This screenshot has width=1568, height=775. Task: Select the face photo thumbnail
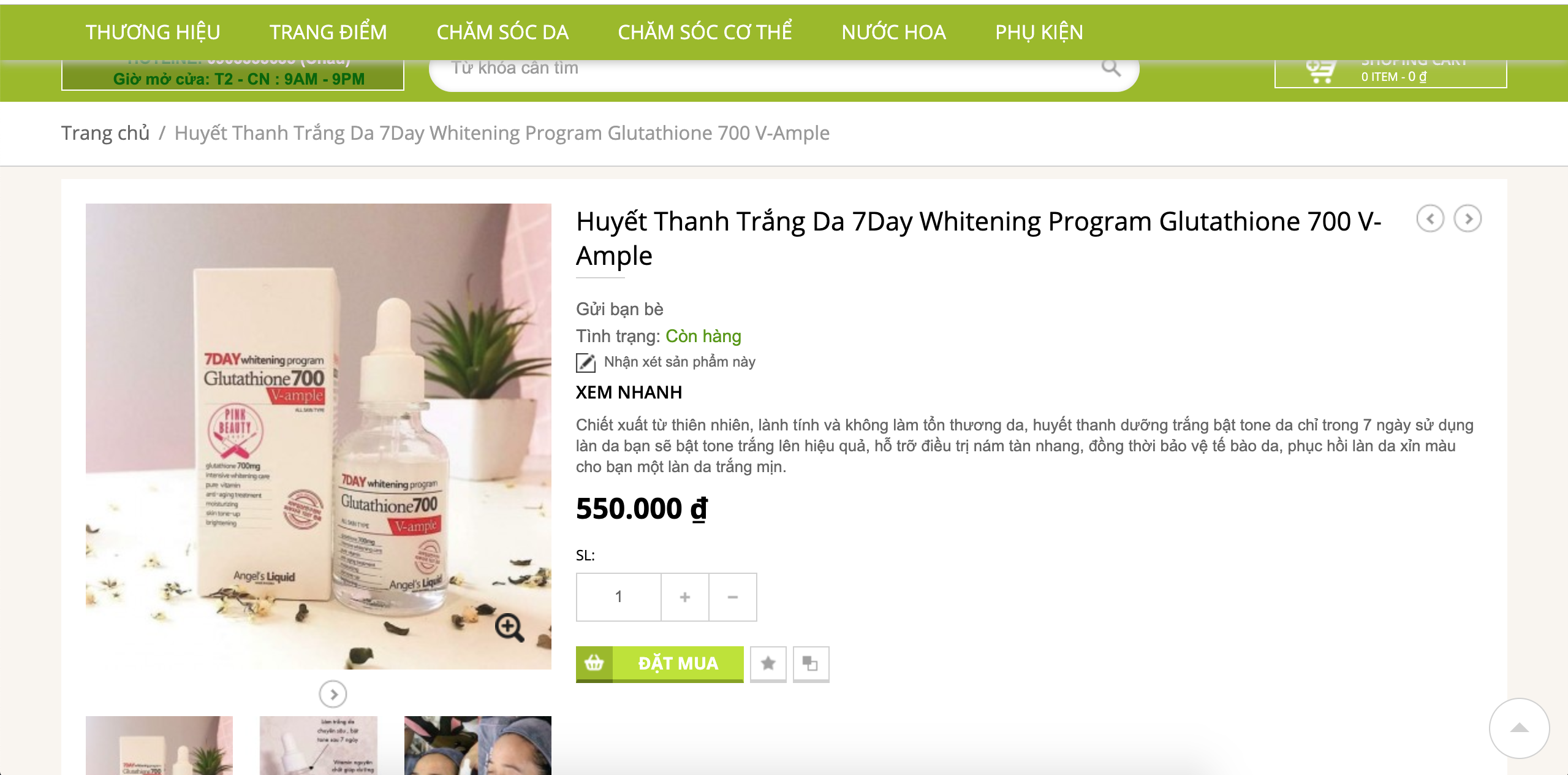(x=478, y=745)
